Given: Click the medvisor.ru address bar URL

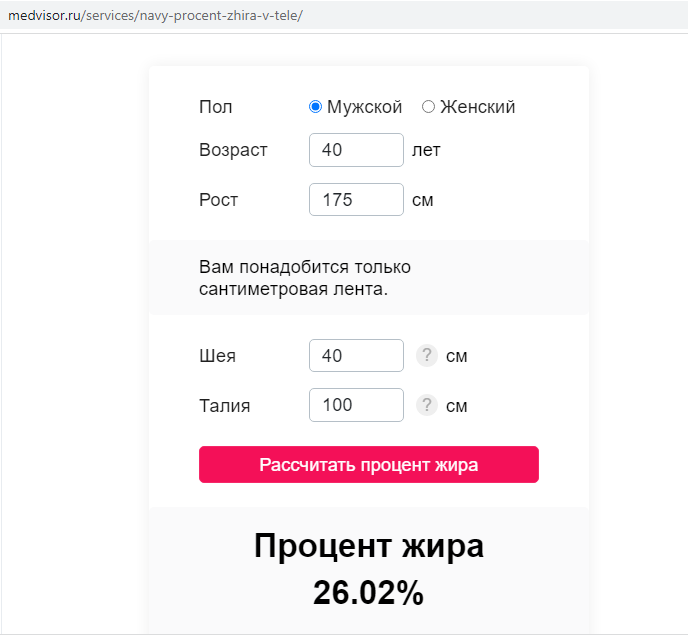Looking at the screenshot, I should [155, 16].
